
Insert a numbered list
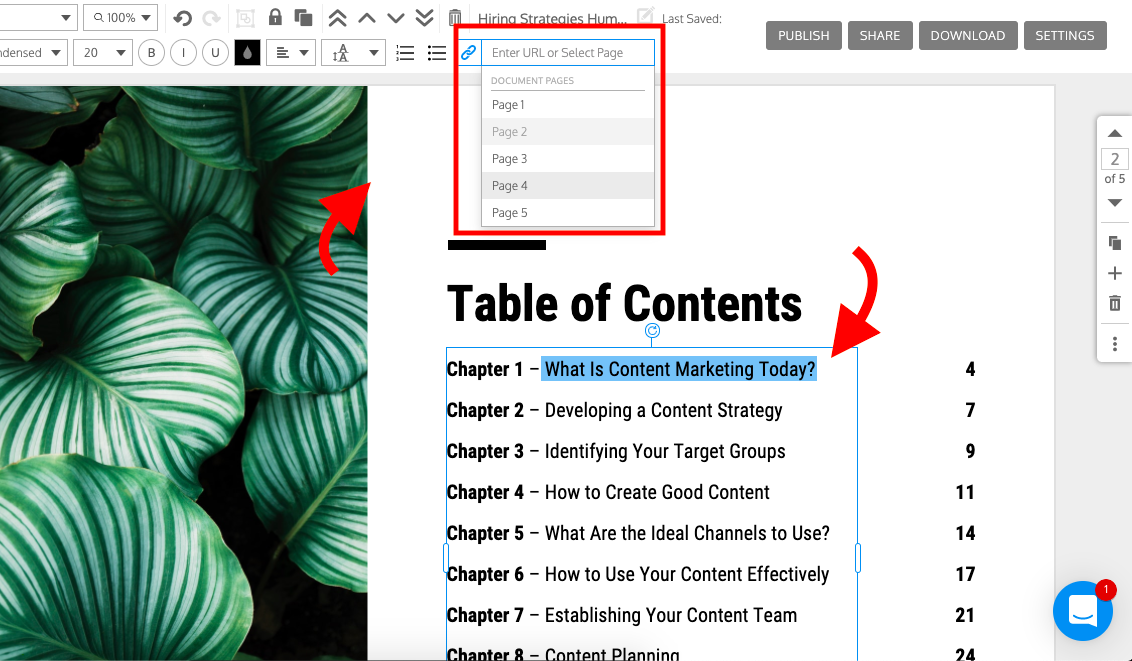[405, 53]
